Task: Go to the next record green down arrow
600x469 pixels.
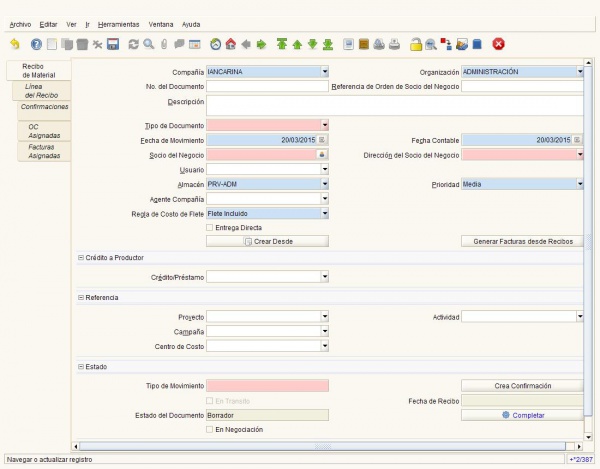Action: tap(312, 44)
